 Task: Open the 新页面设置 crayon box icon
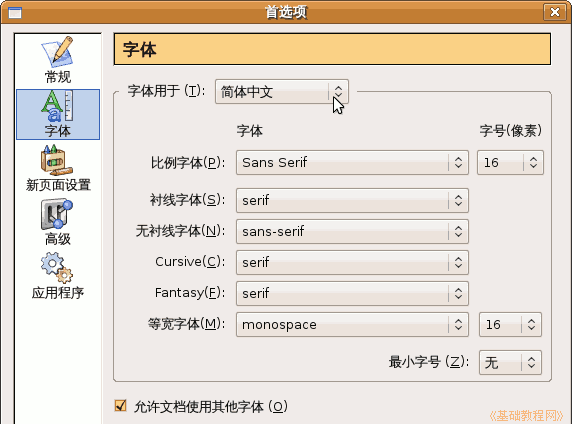click(58, 168)
